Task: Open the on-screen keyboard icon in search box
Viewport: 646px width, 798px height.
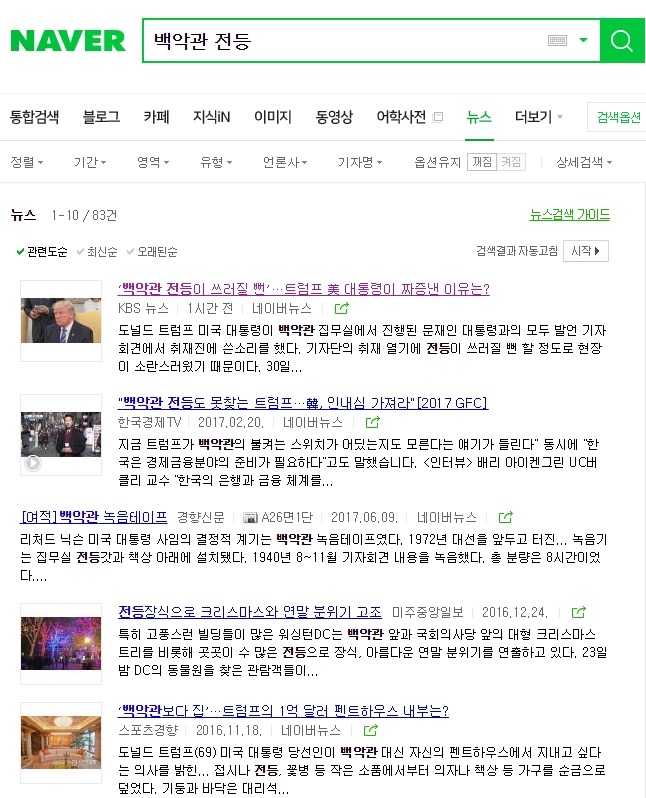Action: (557, 40)
